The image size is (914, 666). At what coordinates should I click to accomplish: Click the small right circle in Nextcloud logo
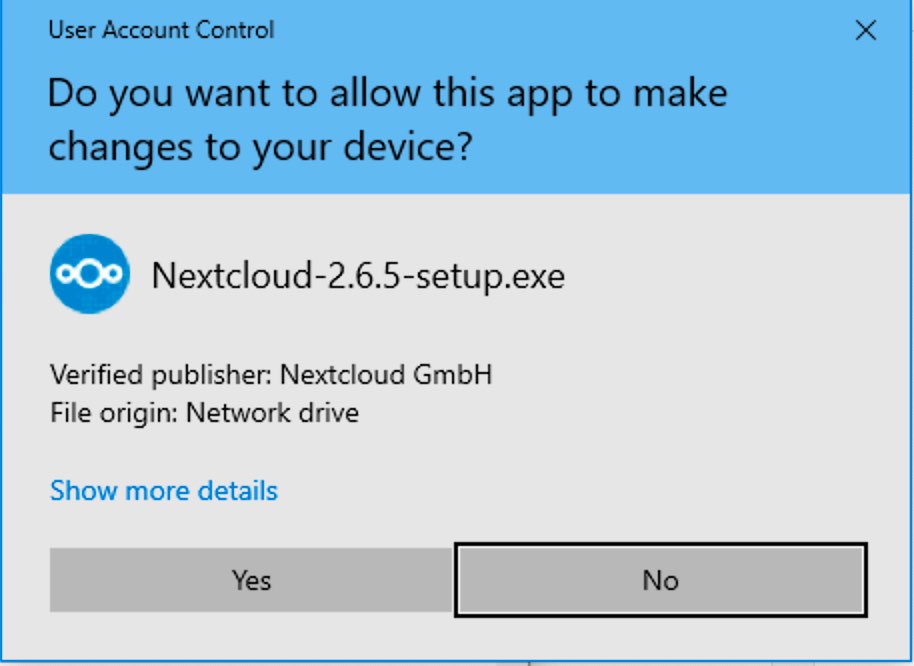114,274
